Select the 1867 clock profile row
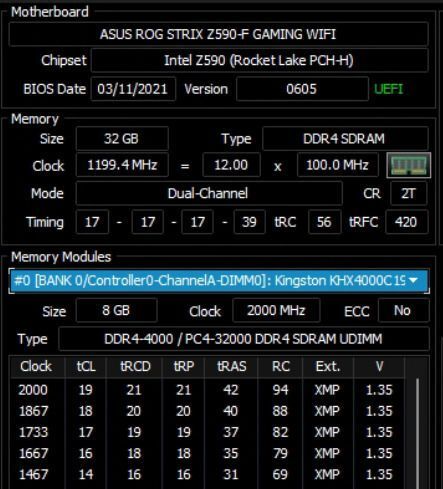The width and height of the screenshot is (443, 489). [207, 411]
